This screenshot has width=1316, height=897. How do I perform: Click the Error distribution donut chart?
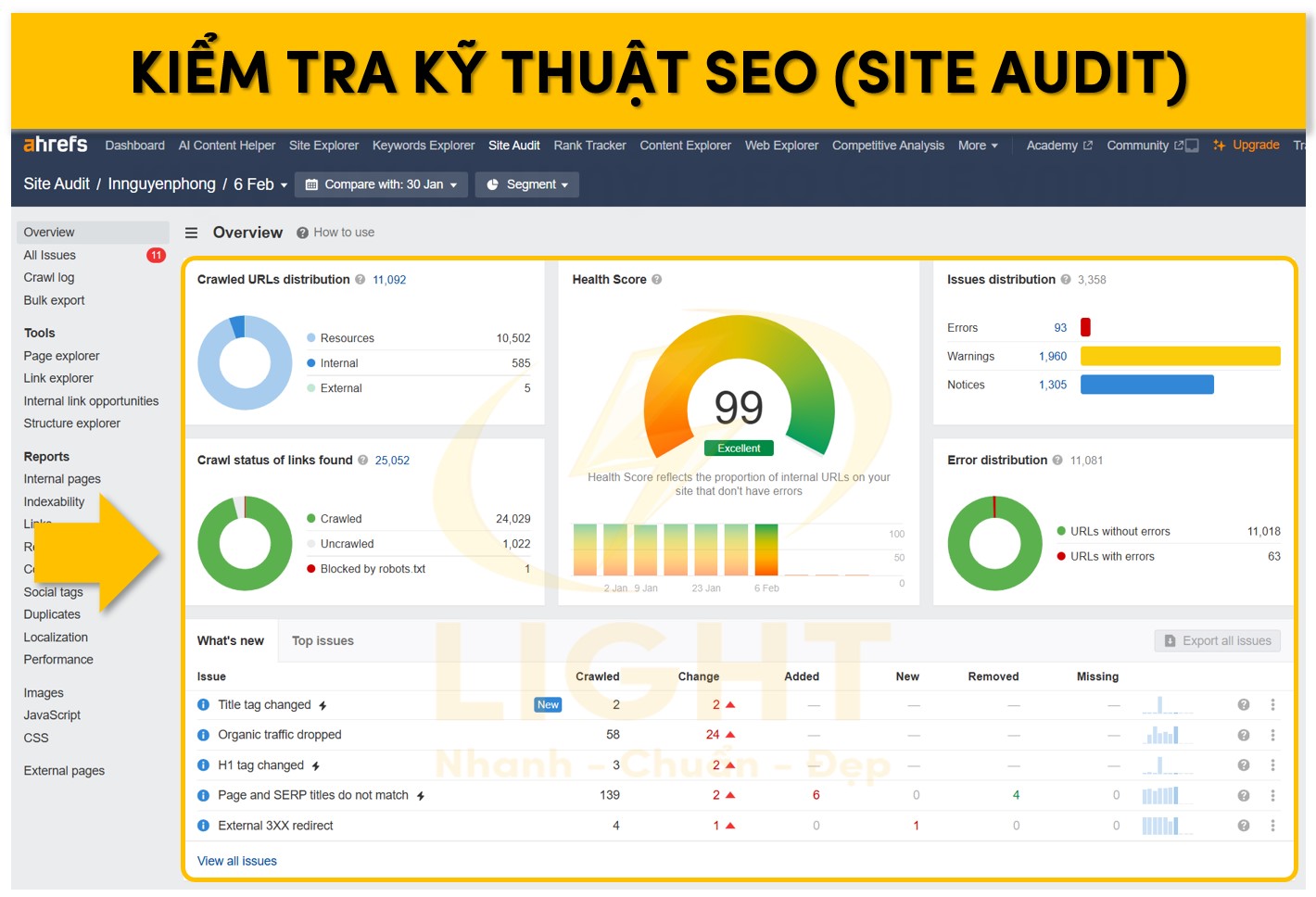pos(995,543)
